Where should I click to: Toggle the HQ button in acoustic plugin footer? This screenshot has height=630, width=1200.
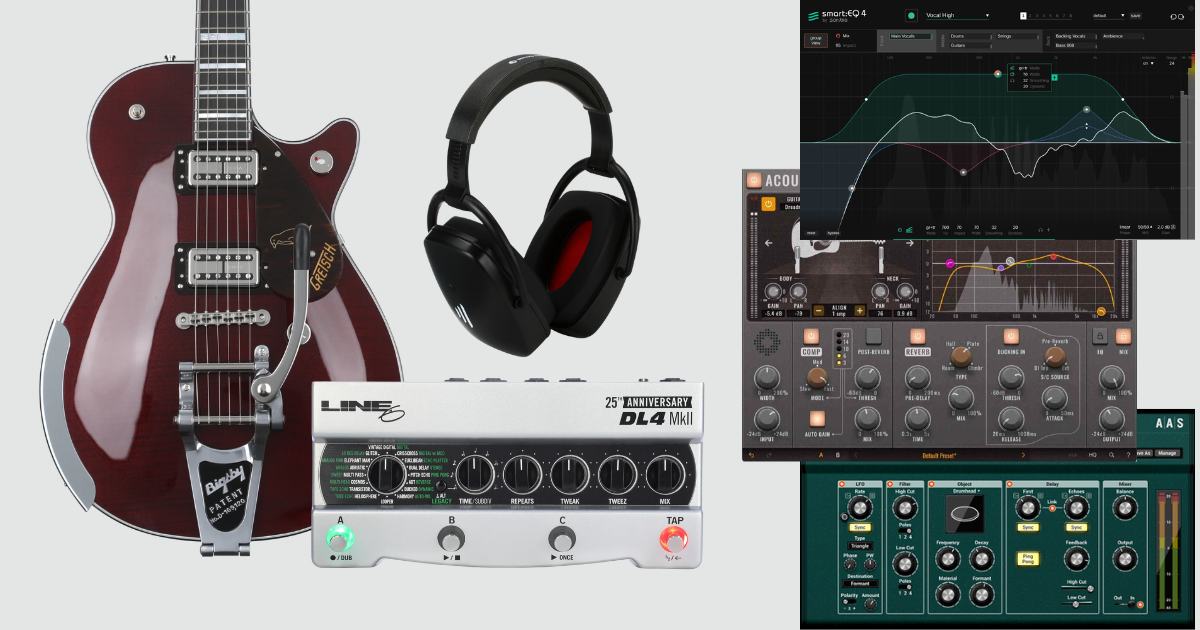point(1093,455)
